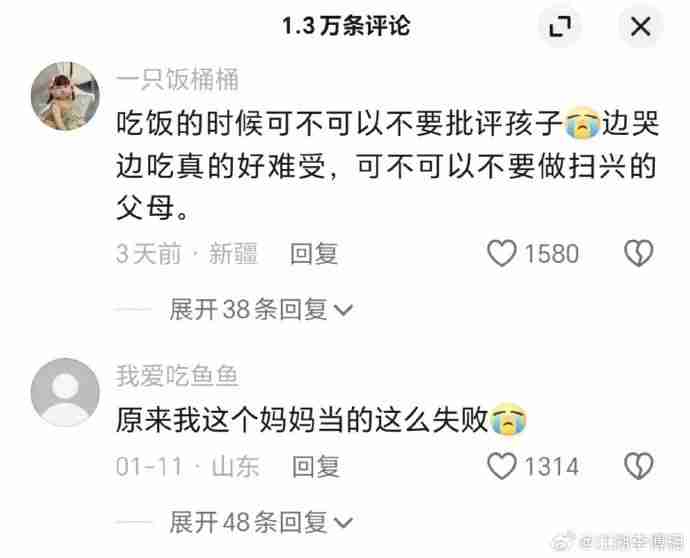Expand the 38 replies thread
Image resolution: width=690 pixels, height=558 pixels.
click(x=261, y=309)
